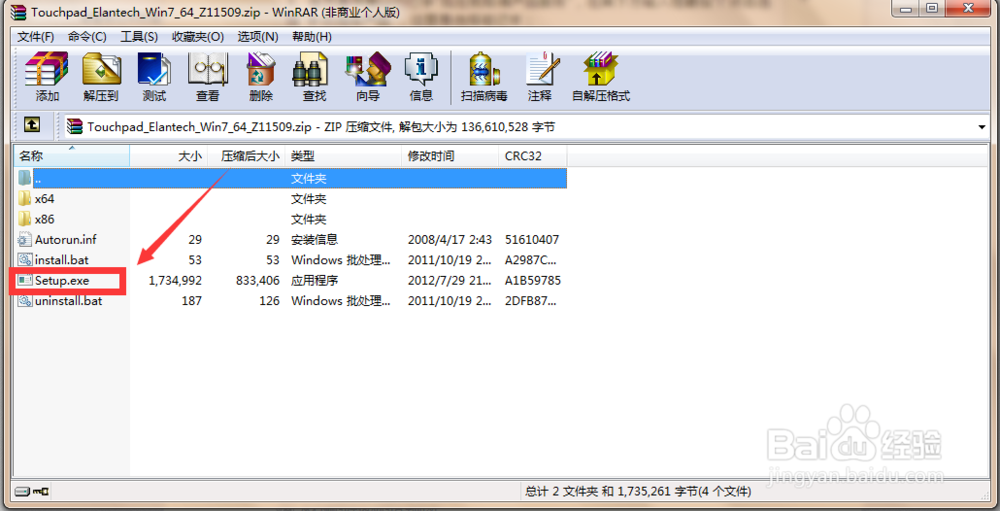Go up one folder level button
The height and width of the screenshot is (511, 1000).
point(32,126)
